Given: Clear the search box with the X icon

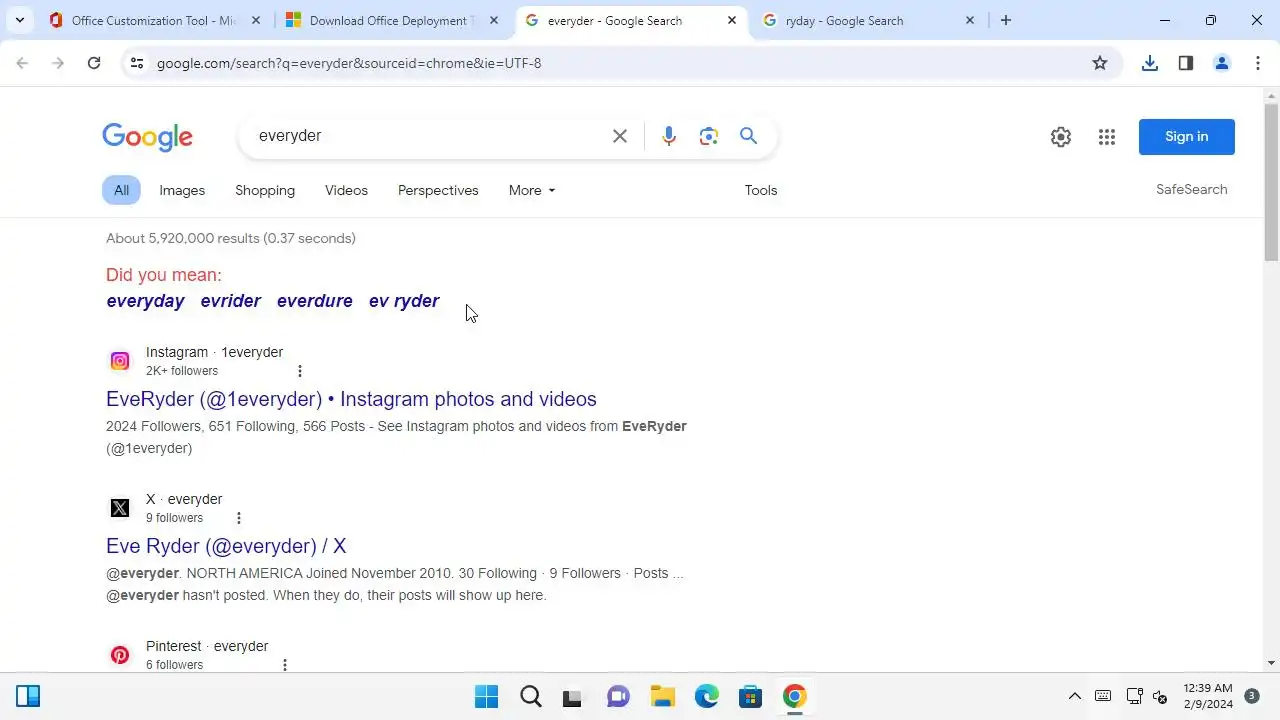Looking at the screenshot, I should click(x=620, y=136).
